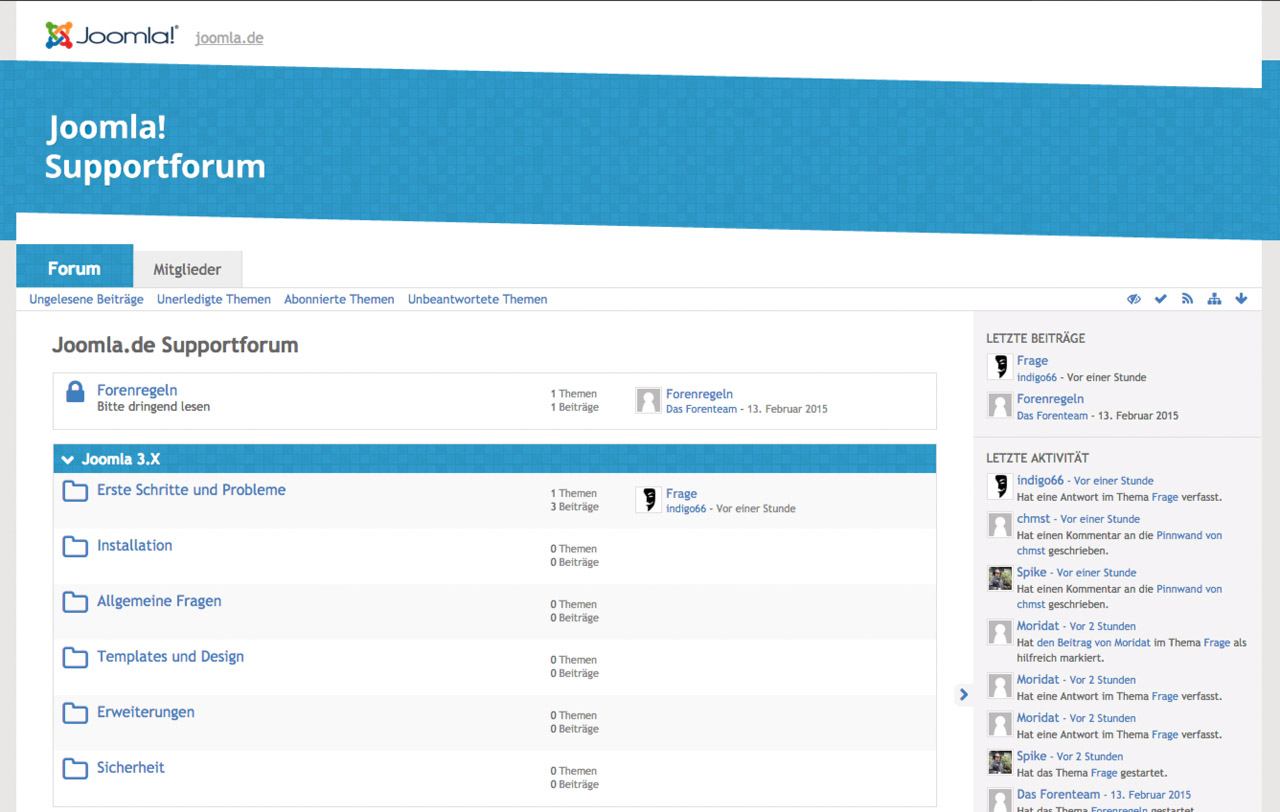1280x812 pixels.
Task: Open the Mitglieder tab
Action: click(x=187, y=269)
